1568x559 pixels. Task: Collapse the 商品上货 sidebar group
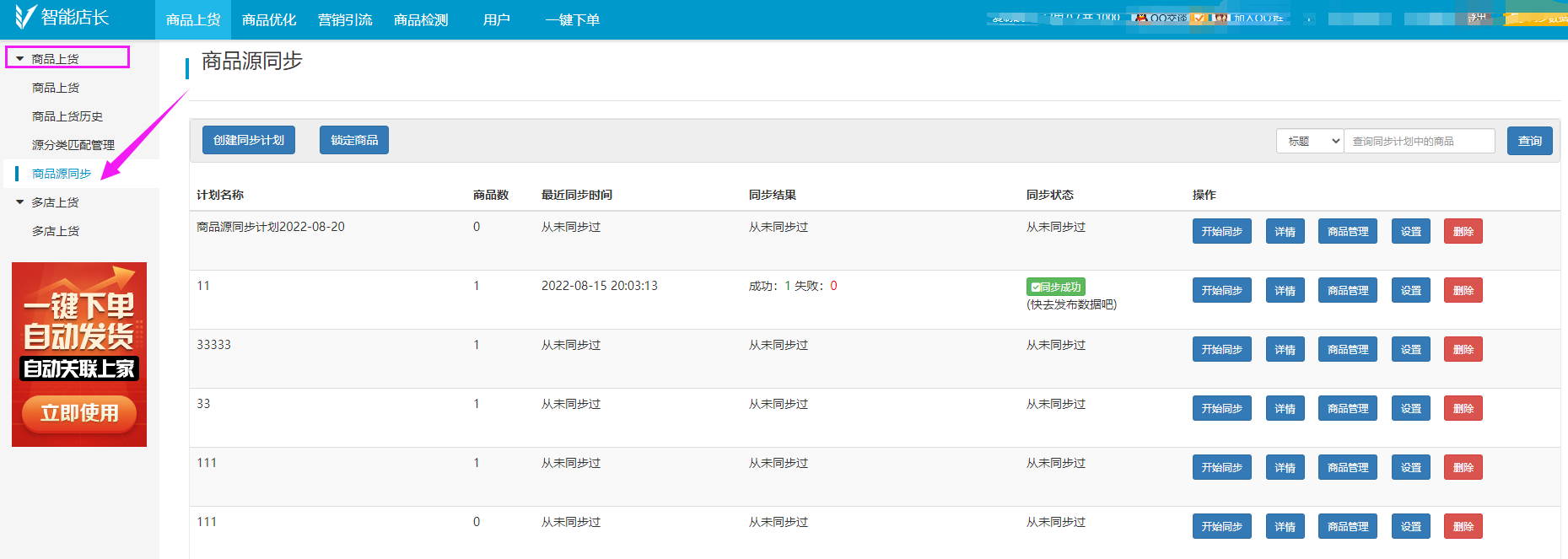tap(20, 59)
